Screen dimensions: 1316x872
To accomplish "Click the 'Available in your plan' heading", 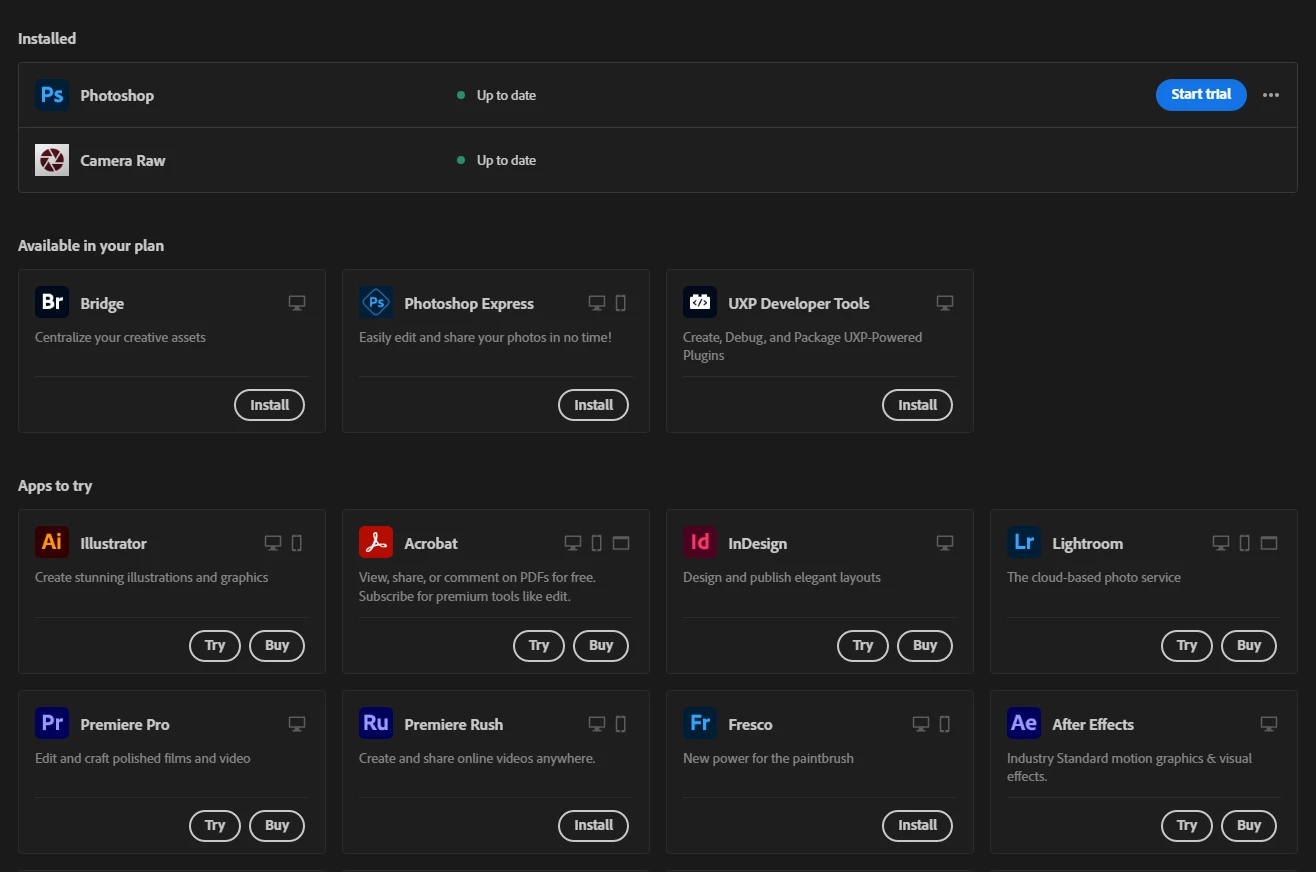I will [x=91, y=245].
